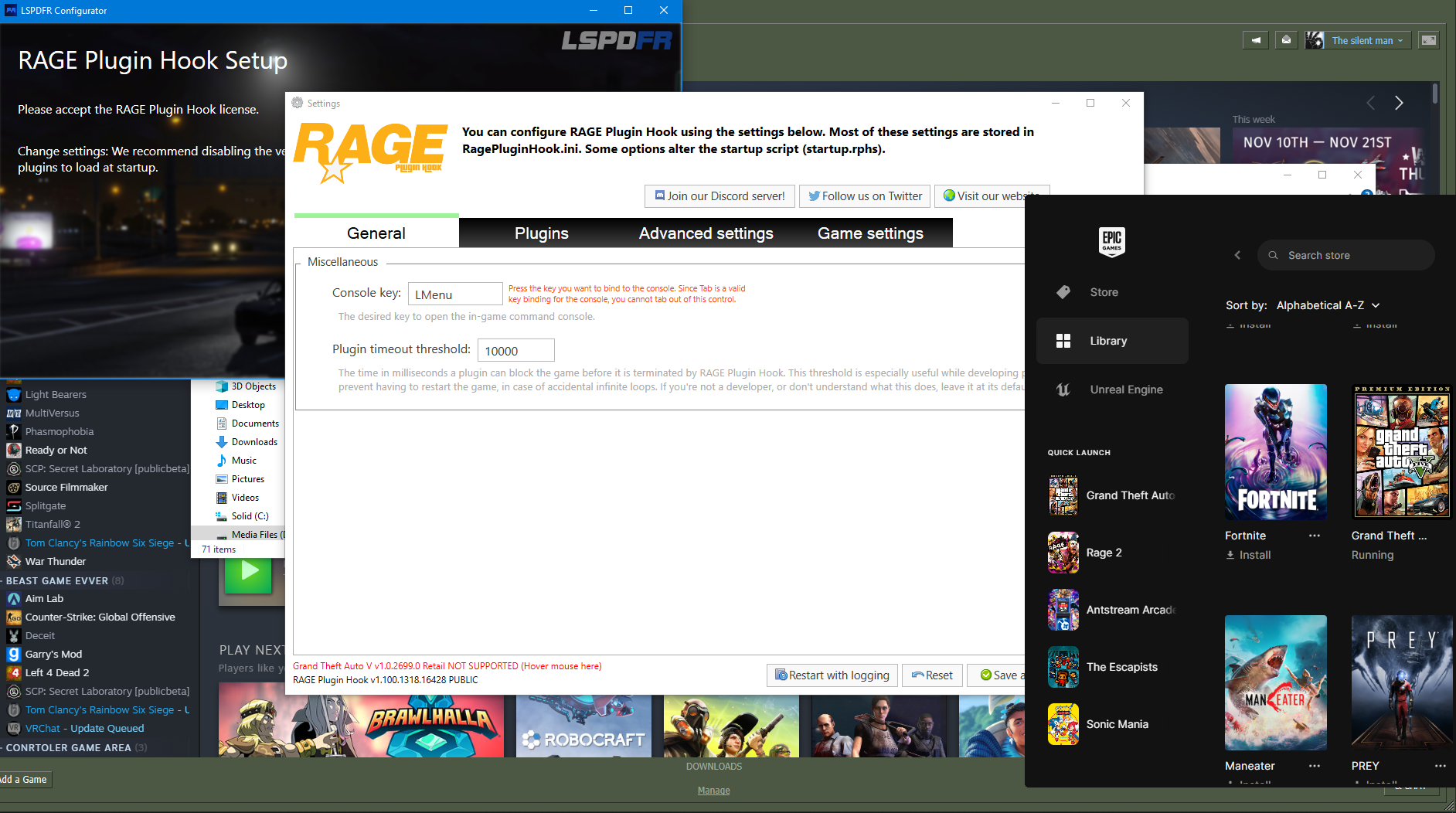The height and width of the screenshot is (813, 1456).
Task: Open the Sort by Alphabetical A-Z dropdown
Action: (1328, 305)
